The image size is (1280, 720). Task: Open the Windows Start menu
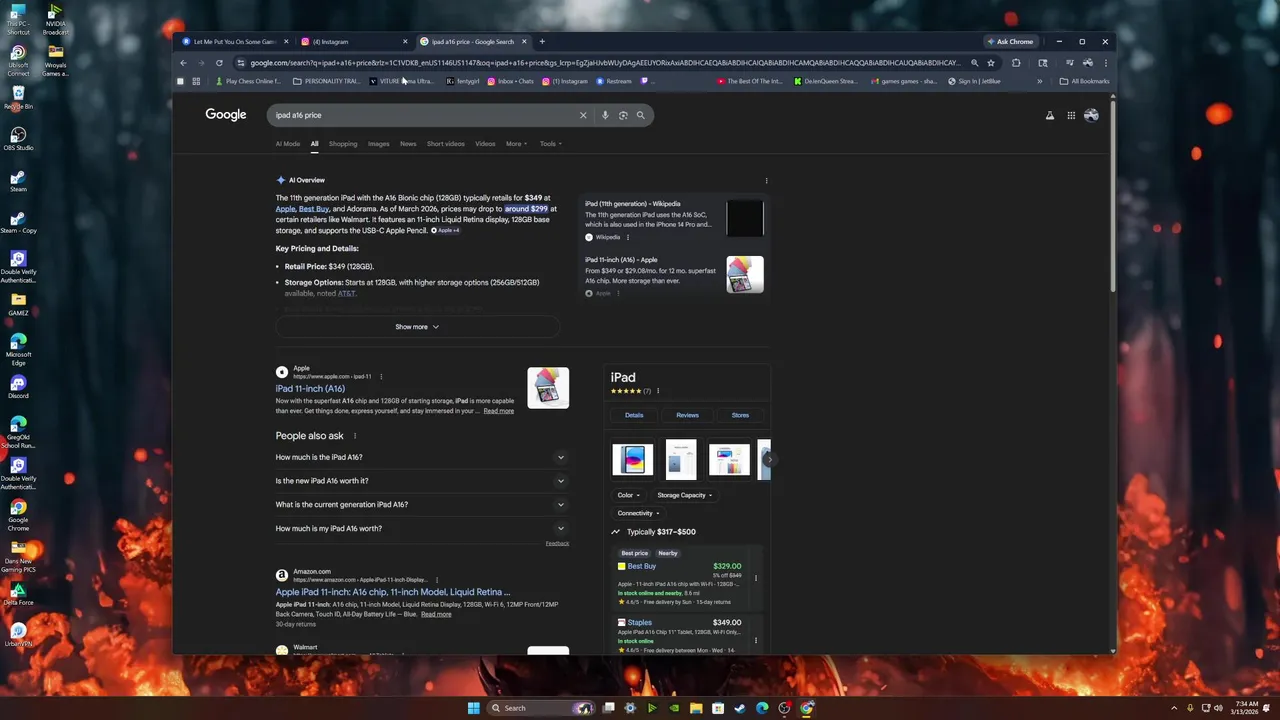point(473,708)
